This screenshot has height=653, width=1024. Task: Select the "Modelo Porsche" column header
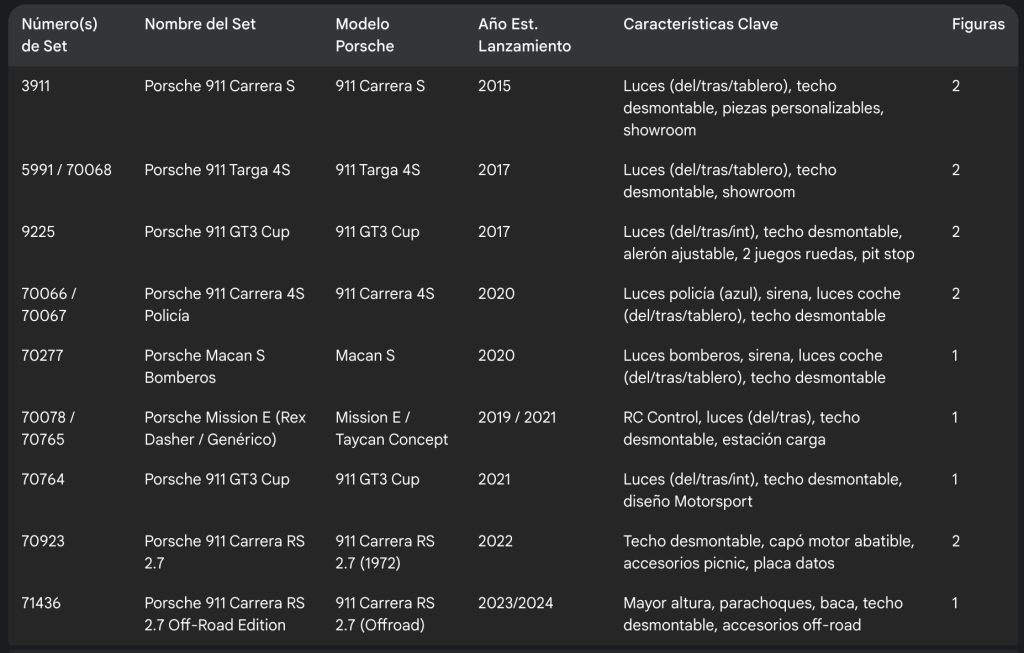(x=364, y=35)
